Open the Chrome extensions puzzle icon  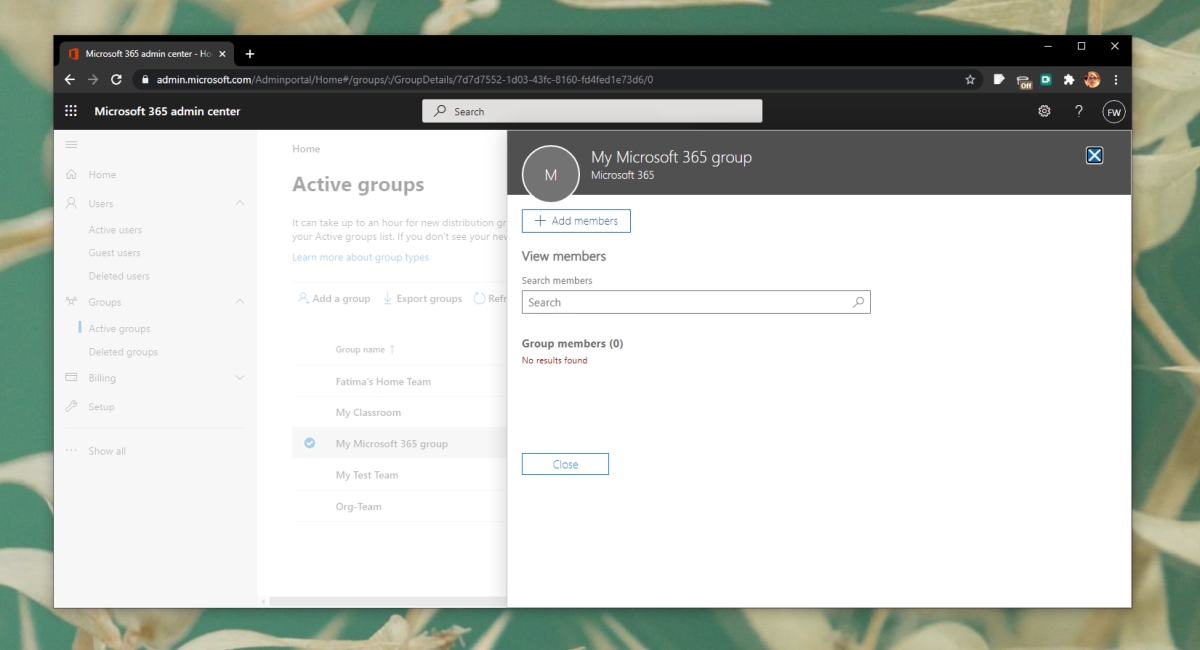(1068, 79)
